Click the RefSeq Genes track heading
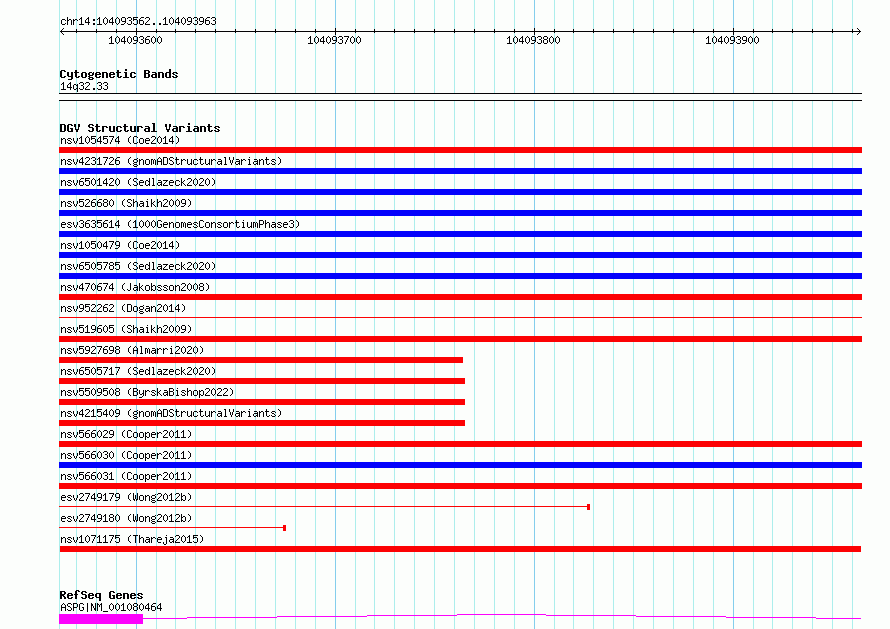The width and height of the screenshot is (890, 629). [x=101, y=595]
